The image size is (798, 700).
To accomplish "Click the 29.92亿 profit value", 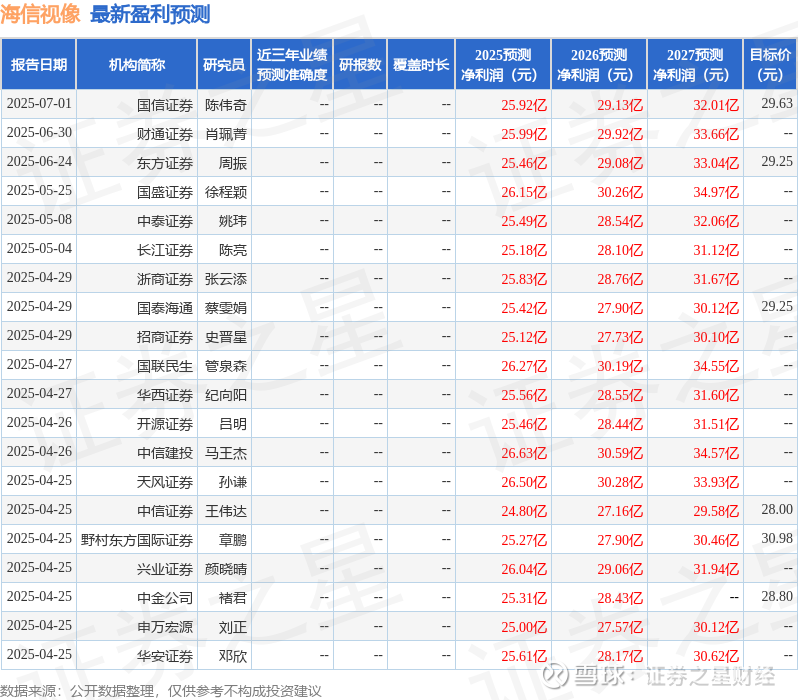I will pyautogui.click(x=620, y=134).
